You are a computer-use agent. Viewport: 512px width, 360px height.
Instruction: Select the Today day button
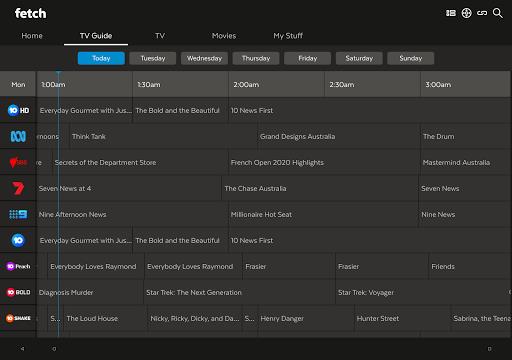tap(101, 58)
